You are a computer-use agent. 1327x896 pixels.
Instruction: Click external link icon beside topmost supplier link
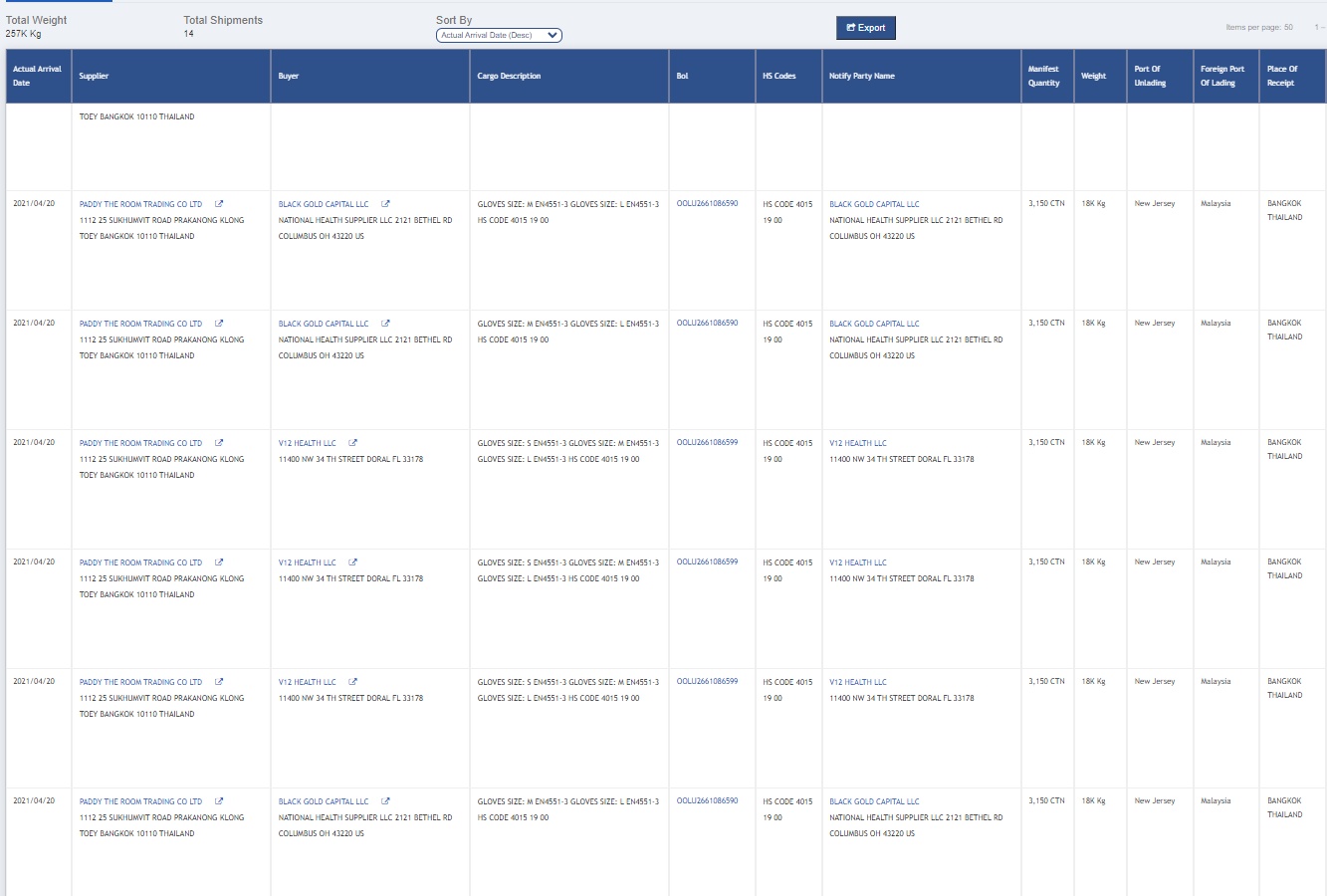click(219, 204)
